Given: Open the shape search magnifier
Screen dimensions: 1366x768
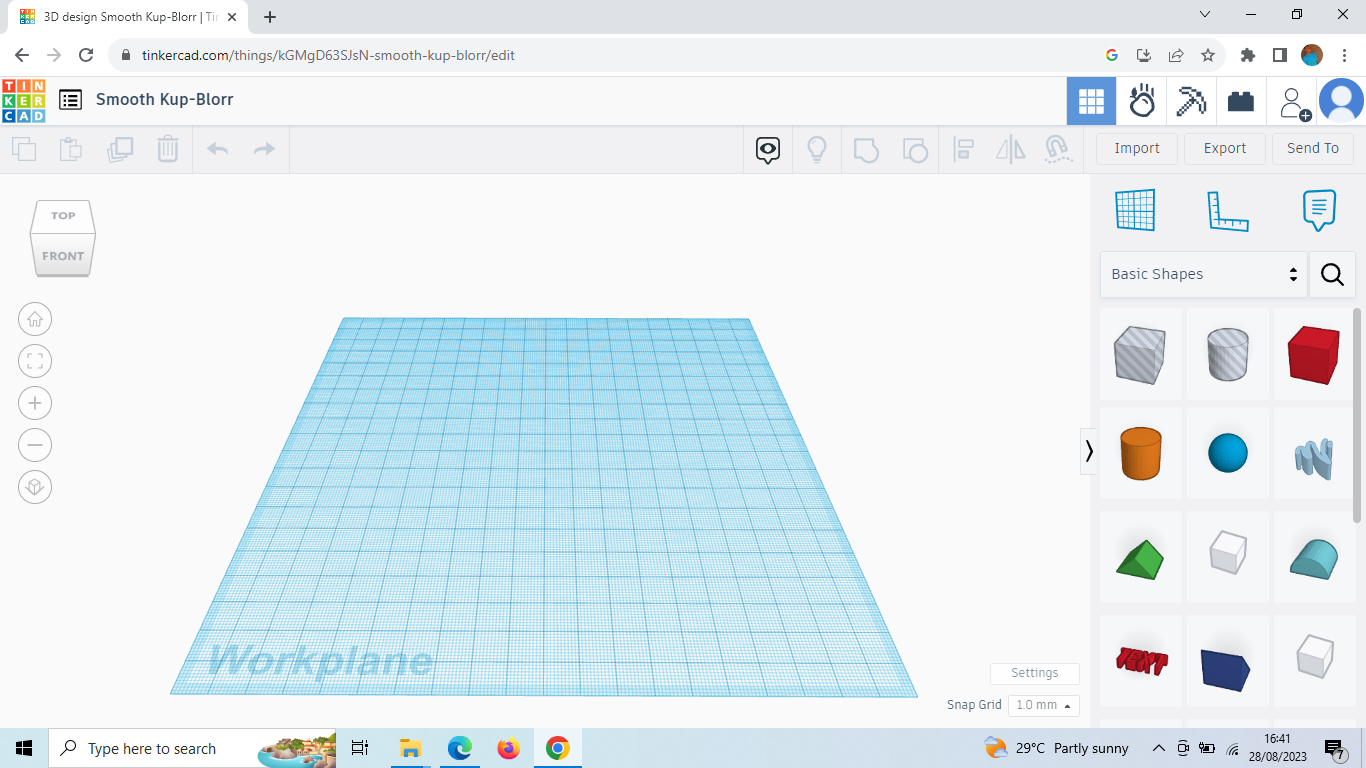Looking at the screenshot, I should point(1332,274).
